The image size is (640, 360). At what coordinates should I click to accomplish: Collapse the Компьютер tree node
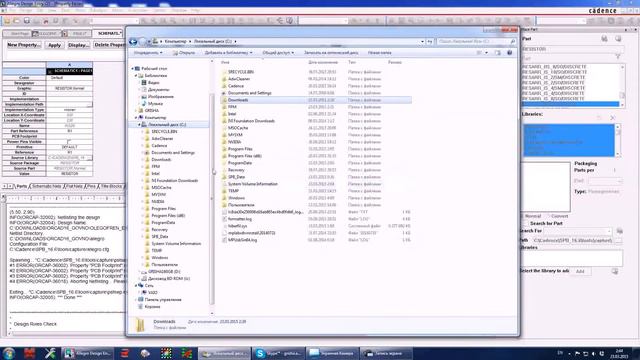[x=136, y=118]
